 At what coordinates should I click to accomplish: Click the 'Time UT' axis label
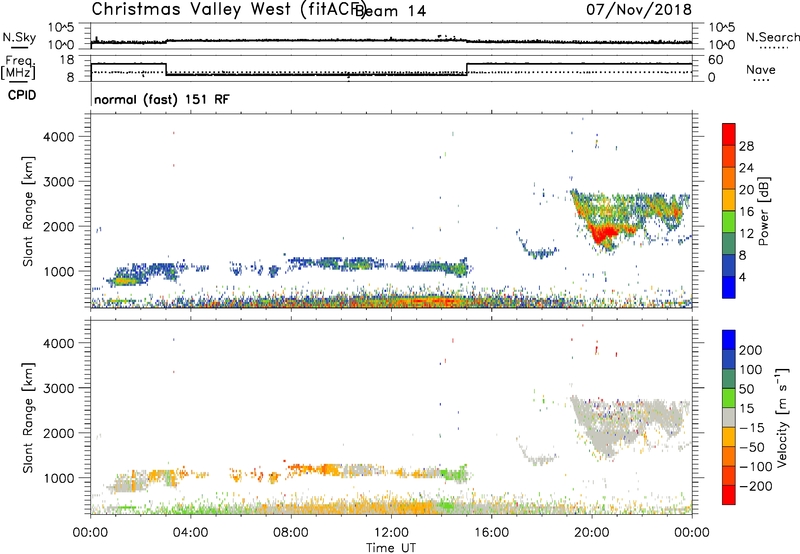(x=391, y=548)
